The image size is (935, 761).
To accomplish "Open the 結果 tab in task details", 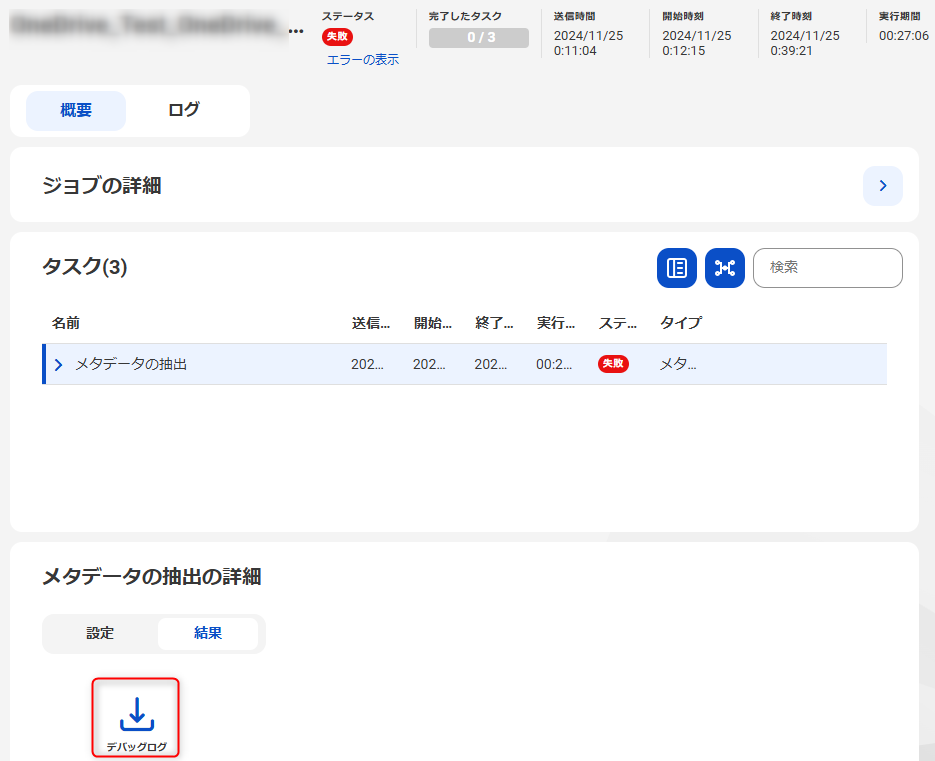I will [x=208, y=633].
